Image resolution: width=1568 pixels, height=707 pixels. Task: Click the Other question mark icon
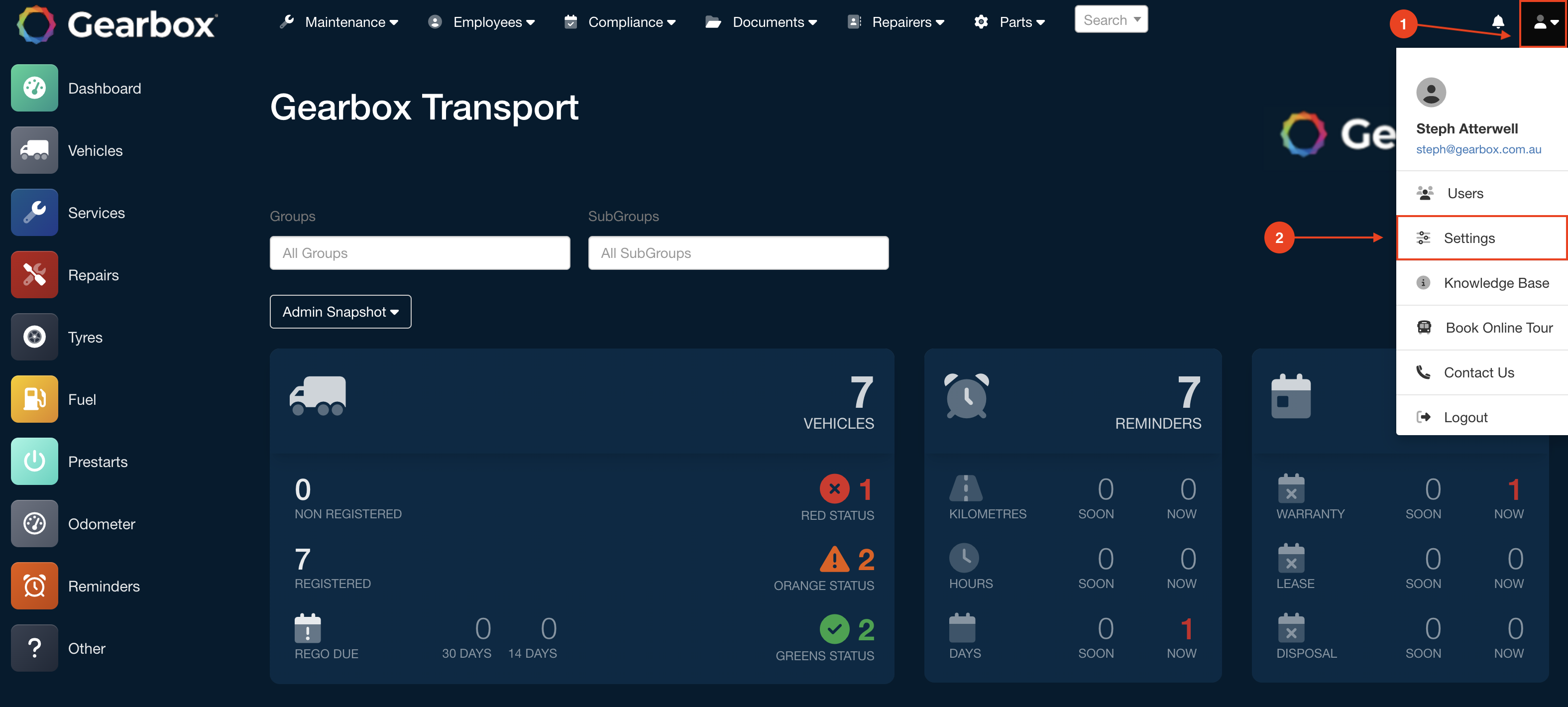point(35,648)
